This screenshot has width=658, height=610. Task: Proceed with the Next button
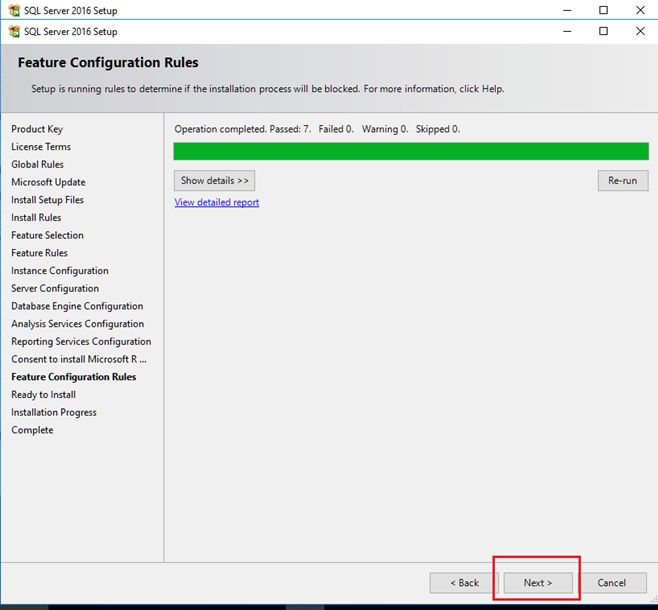(x=537, y=583)
